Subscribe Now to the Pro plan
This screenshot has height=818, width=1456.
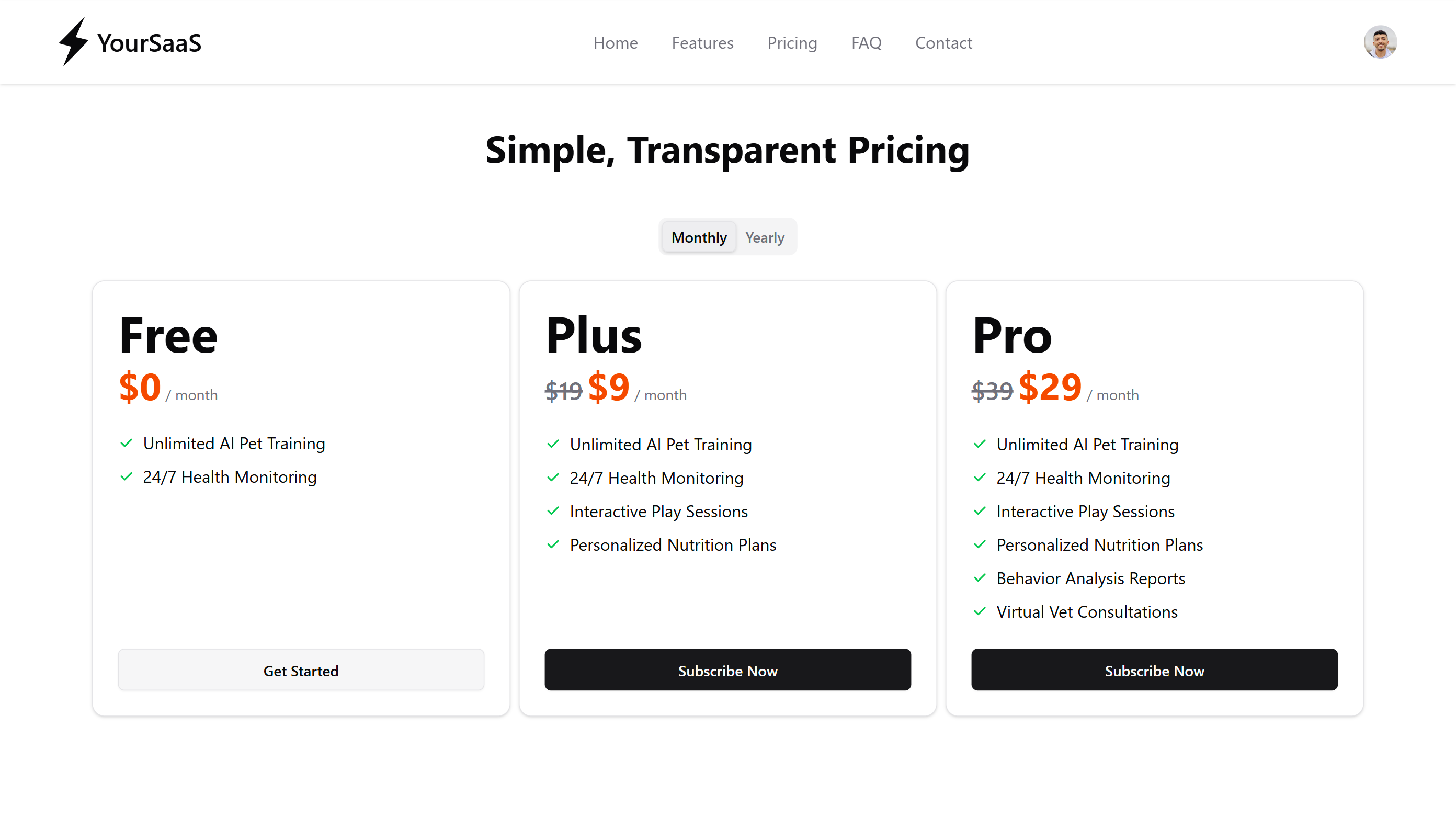(1154, 670)
